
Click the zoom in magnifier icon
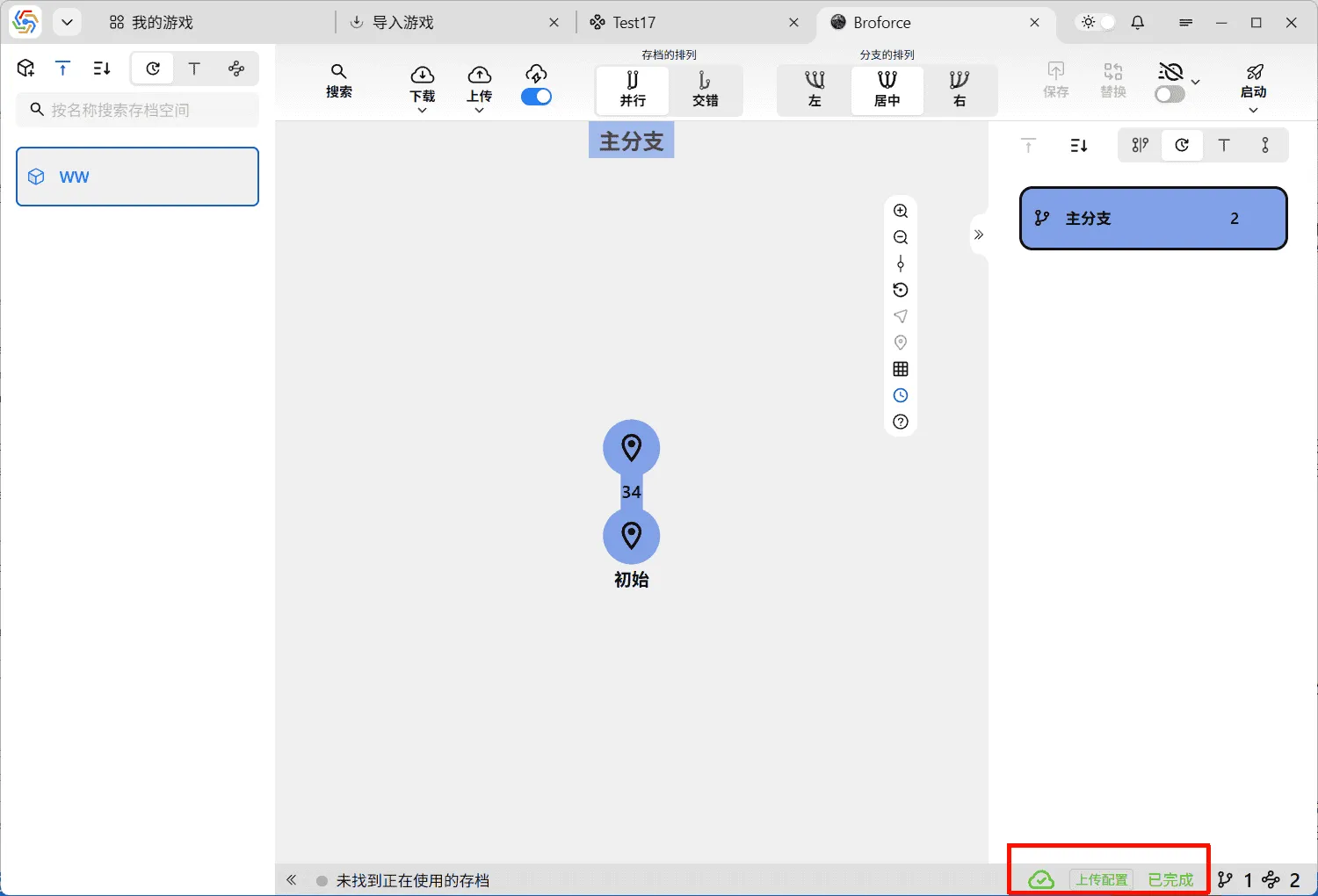pos(901,211)
